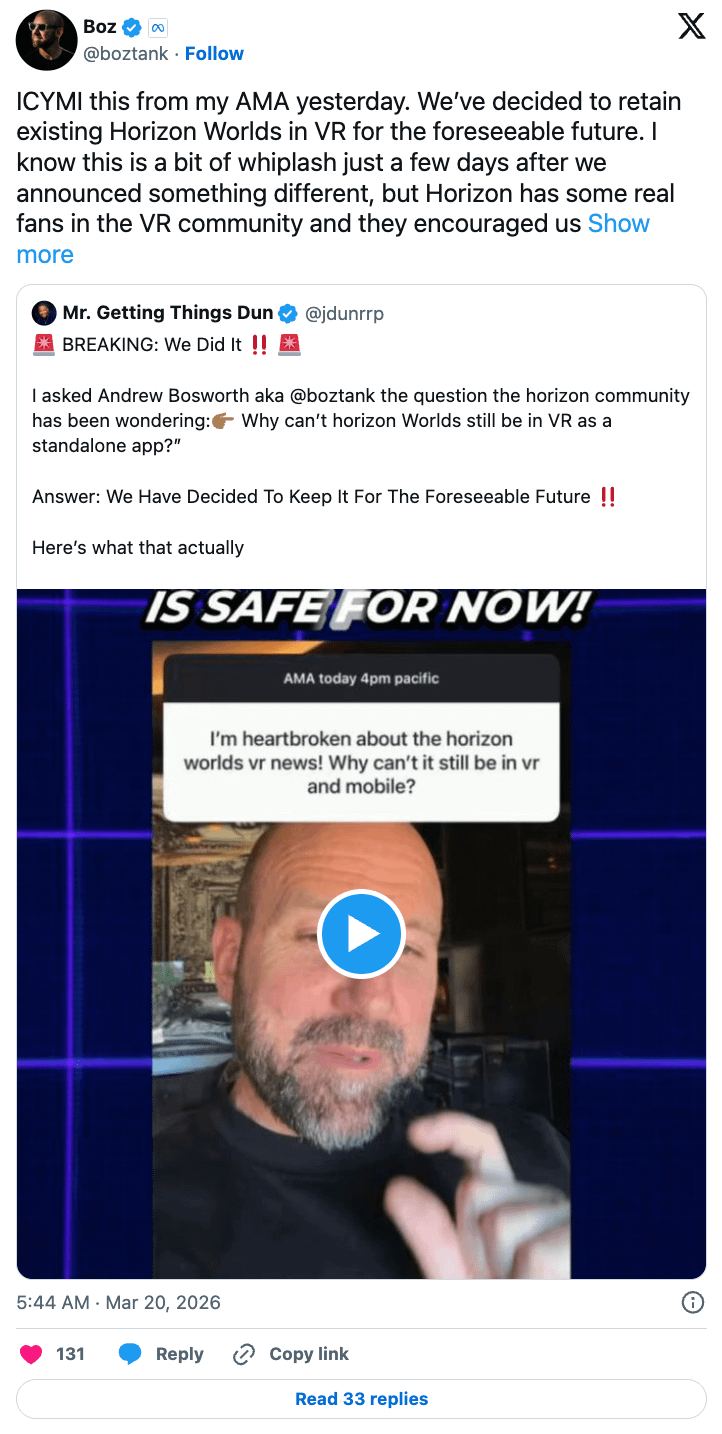The image size is (722, 1434).
Task: Open the X logo link
Action: [x=692, y=27]
